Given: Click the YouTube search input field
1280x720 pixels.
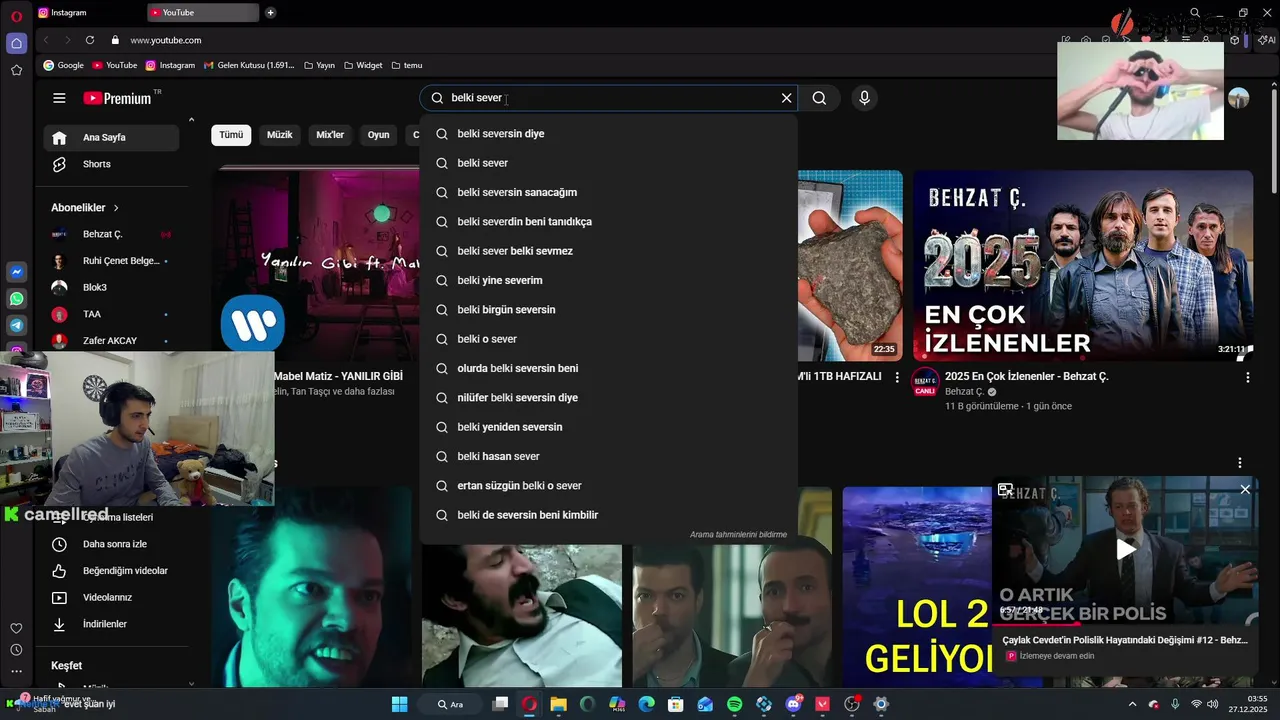Looking at the screenshot, I should click(x=609, y=98).
